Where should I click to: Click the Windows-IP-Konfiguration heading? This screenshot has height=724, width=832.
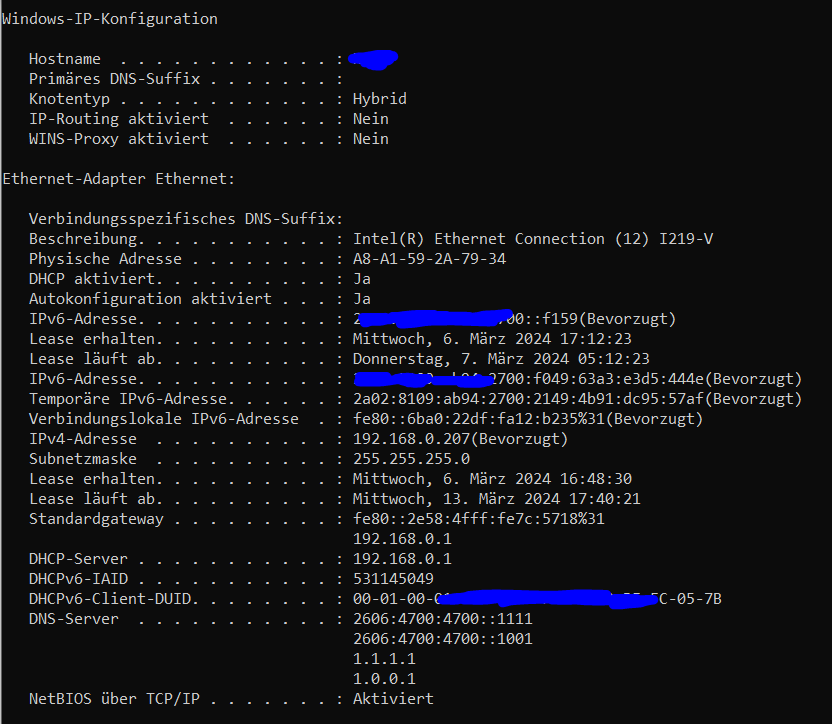(x=110, y=19)
